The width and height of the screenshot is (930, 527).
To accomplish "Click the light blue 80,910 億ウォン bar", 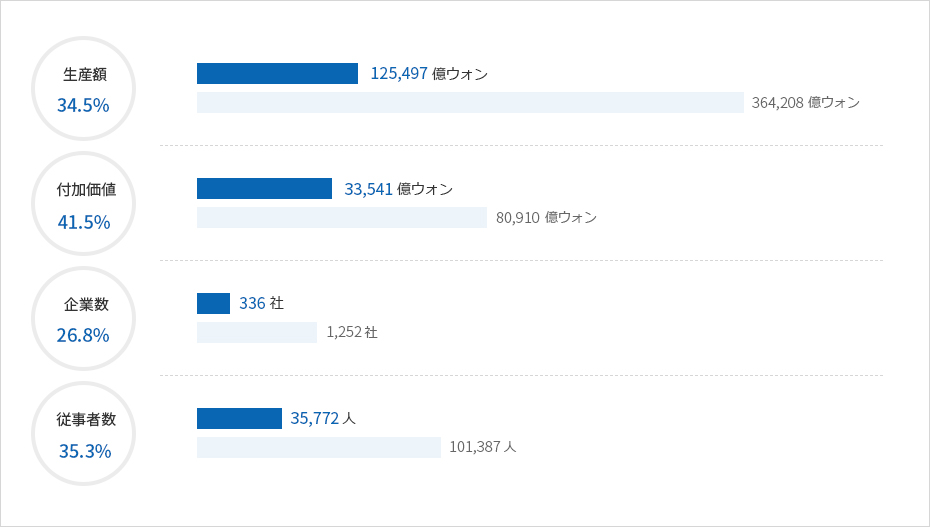I will pyautogui.click(x=342, y=218).
